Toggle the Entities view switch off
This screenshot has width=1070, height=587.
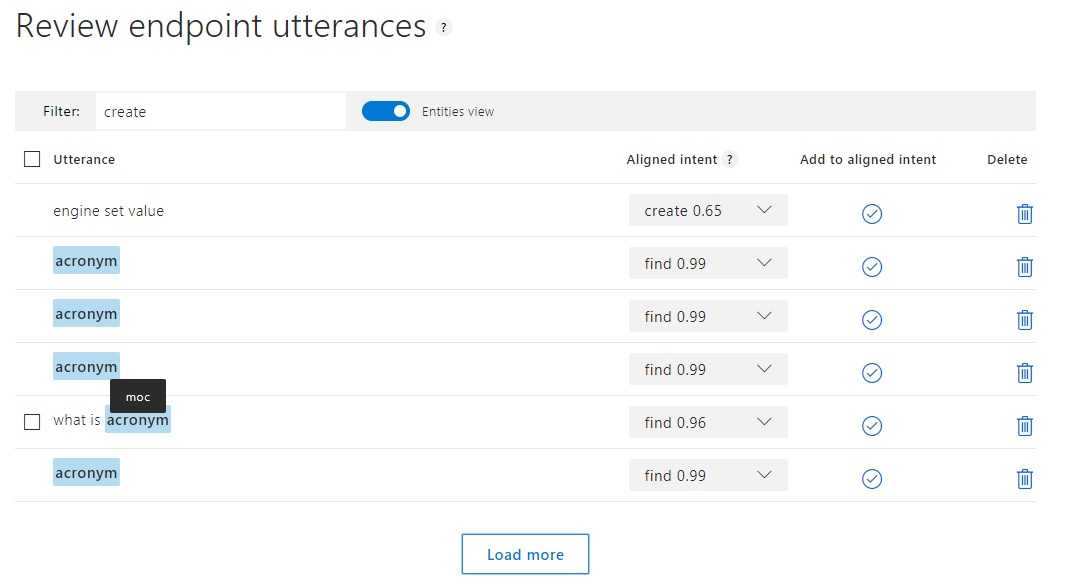click(x=385, y=111)
